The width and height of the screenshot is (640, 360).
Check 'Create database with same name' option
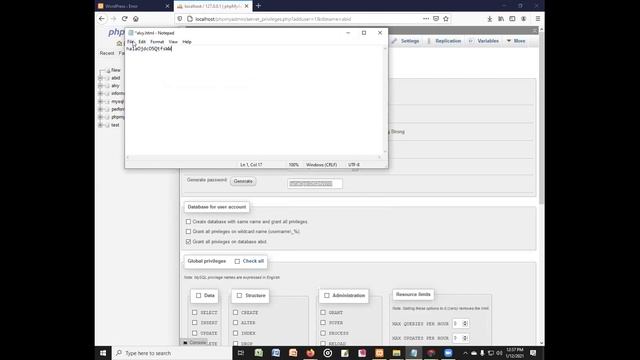coord(188,222)
